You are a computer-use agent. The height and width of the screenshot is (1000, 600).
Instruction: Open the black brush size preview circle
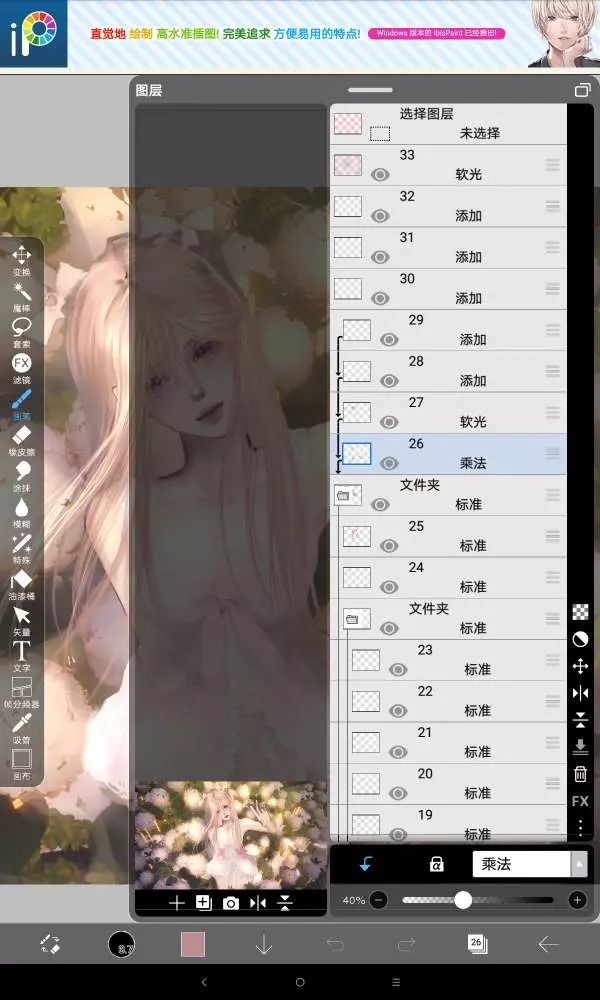(x=121, y=943)
